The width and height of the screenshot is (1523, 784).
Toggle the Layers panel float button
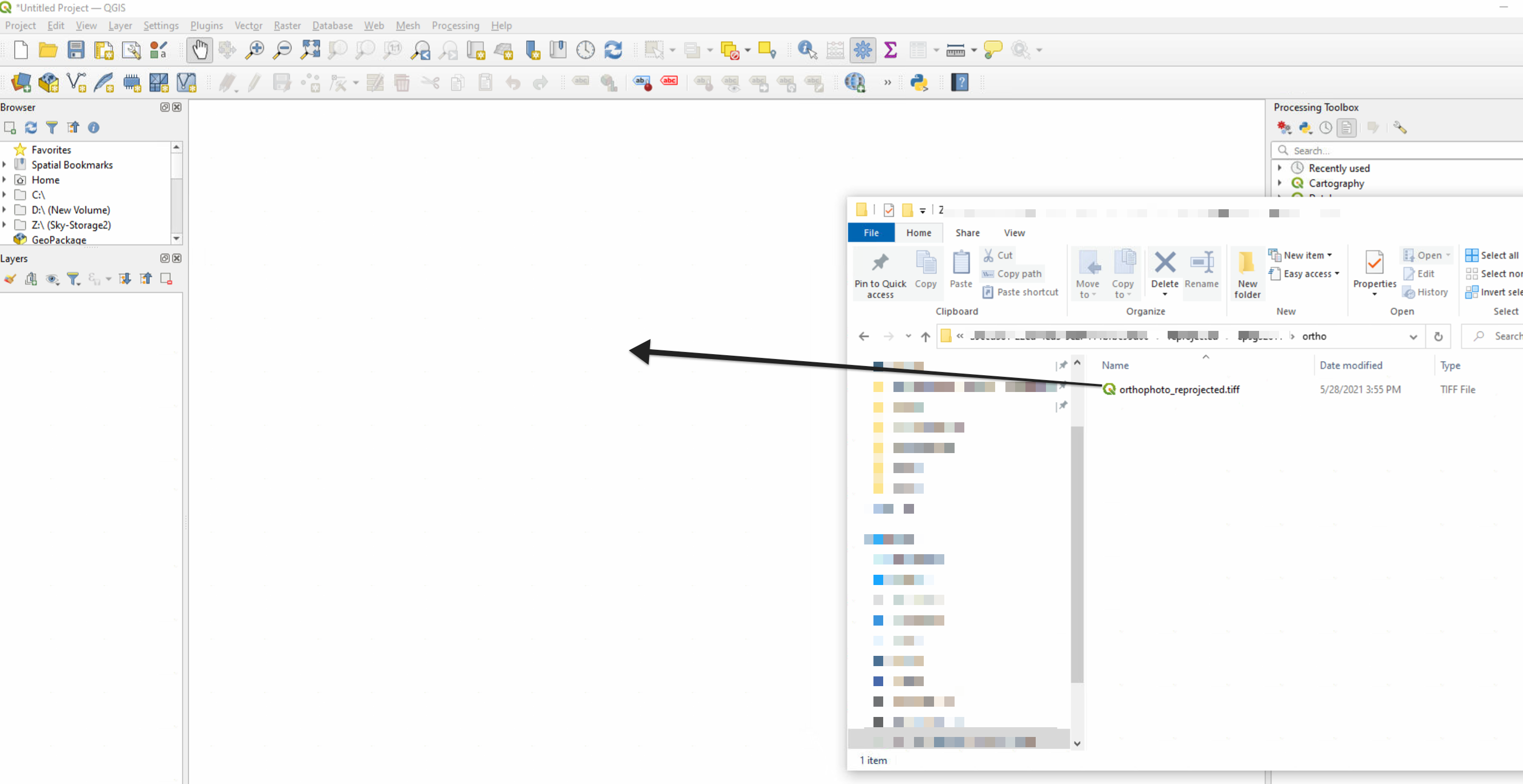[164, 258]
